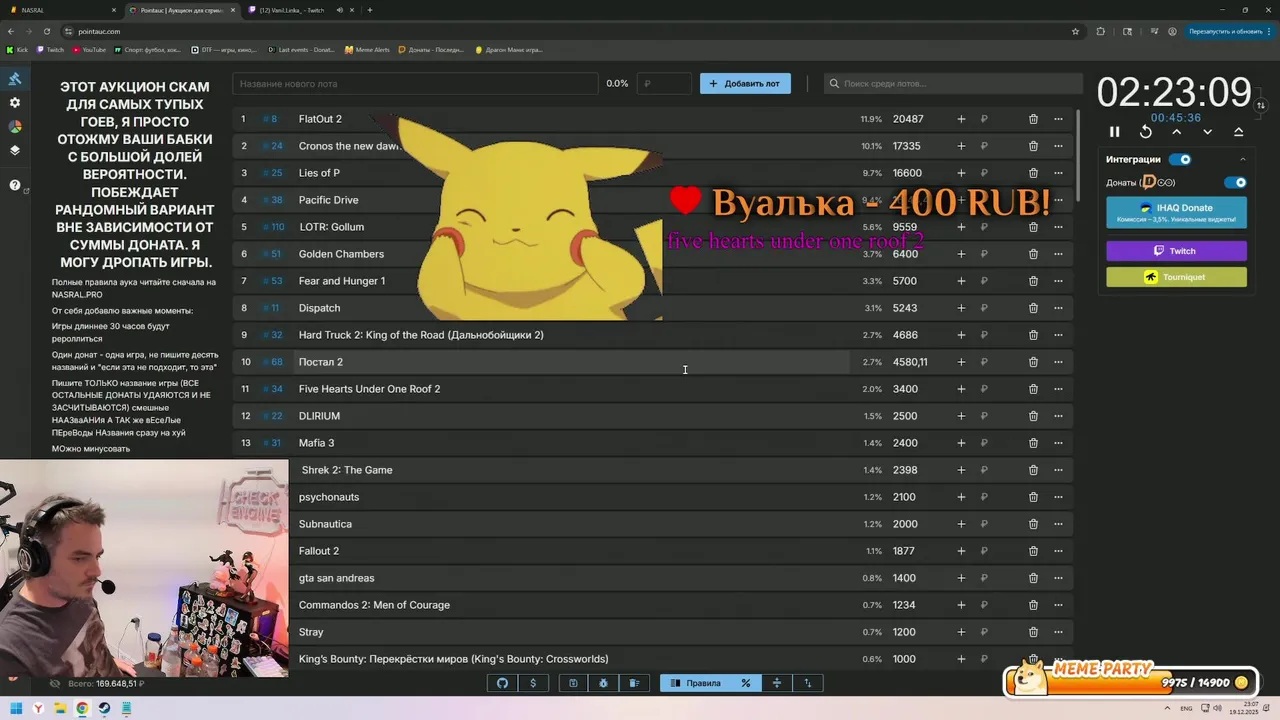Toggle the Правила rules panel button

tap(695, 683)
